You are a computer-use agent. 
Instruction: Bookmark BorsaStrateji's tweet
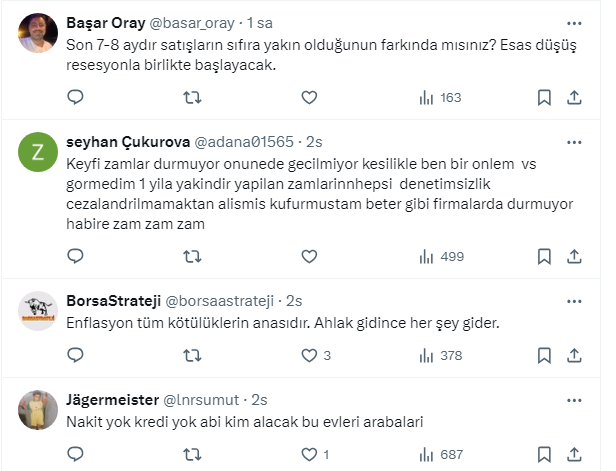coord(544,355)
